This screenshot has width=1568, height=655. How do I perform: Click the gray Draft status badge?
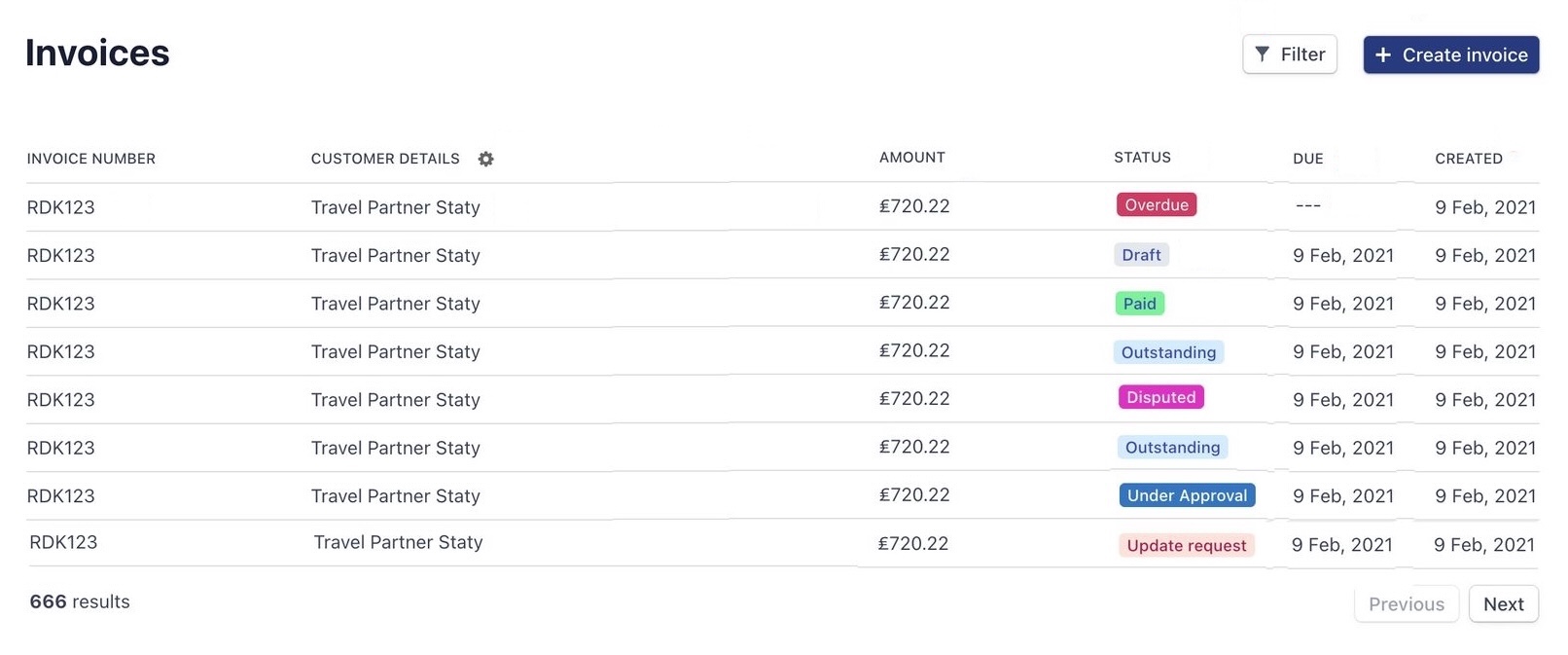click(1141, 255)
